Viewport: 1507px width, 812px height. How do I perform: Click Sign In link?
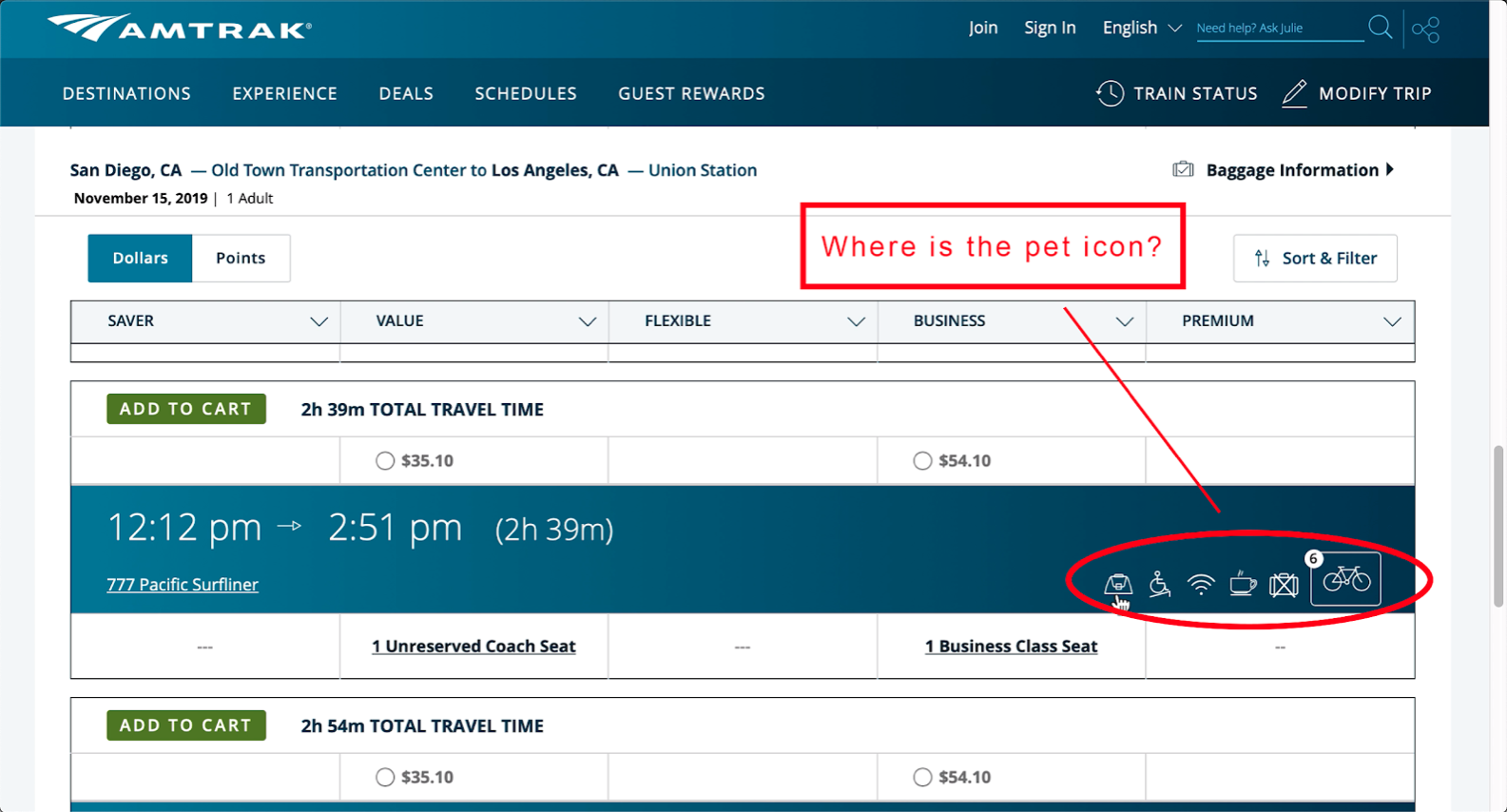point(1050,28)
